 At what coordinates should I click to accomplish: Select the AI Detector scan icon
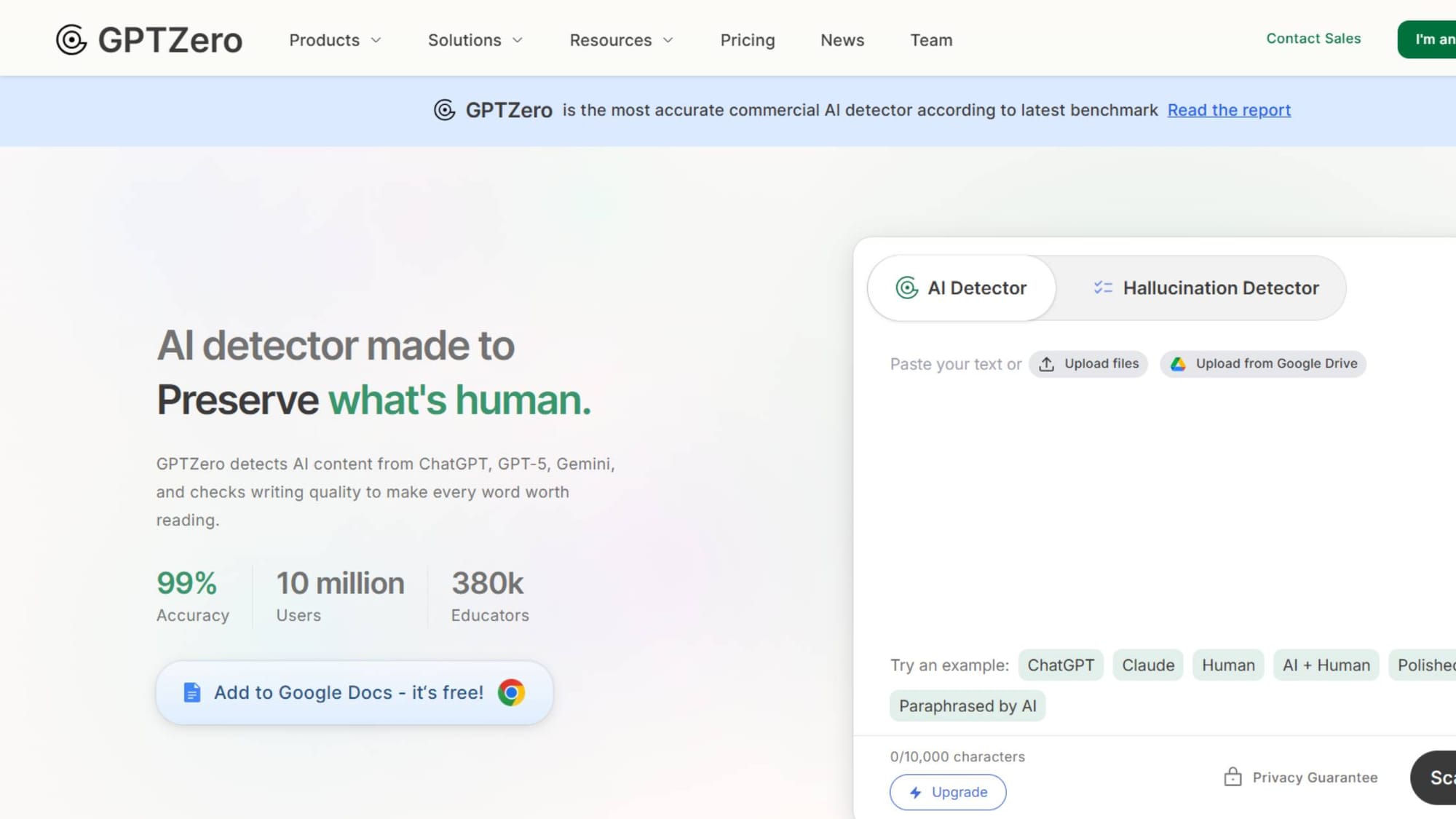906,288
